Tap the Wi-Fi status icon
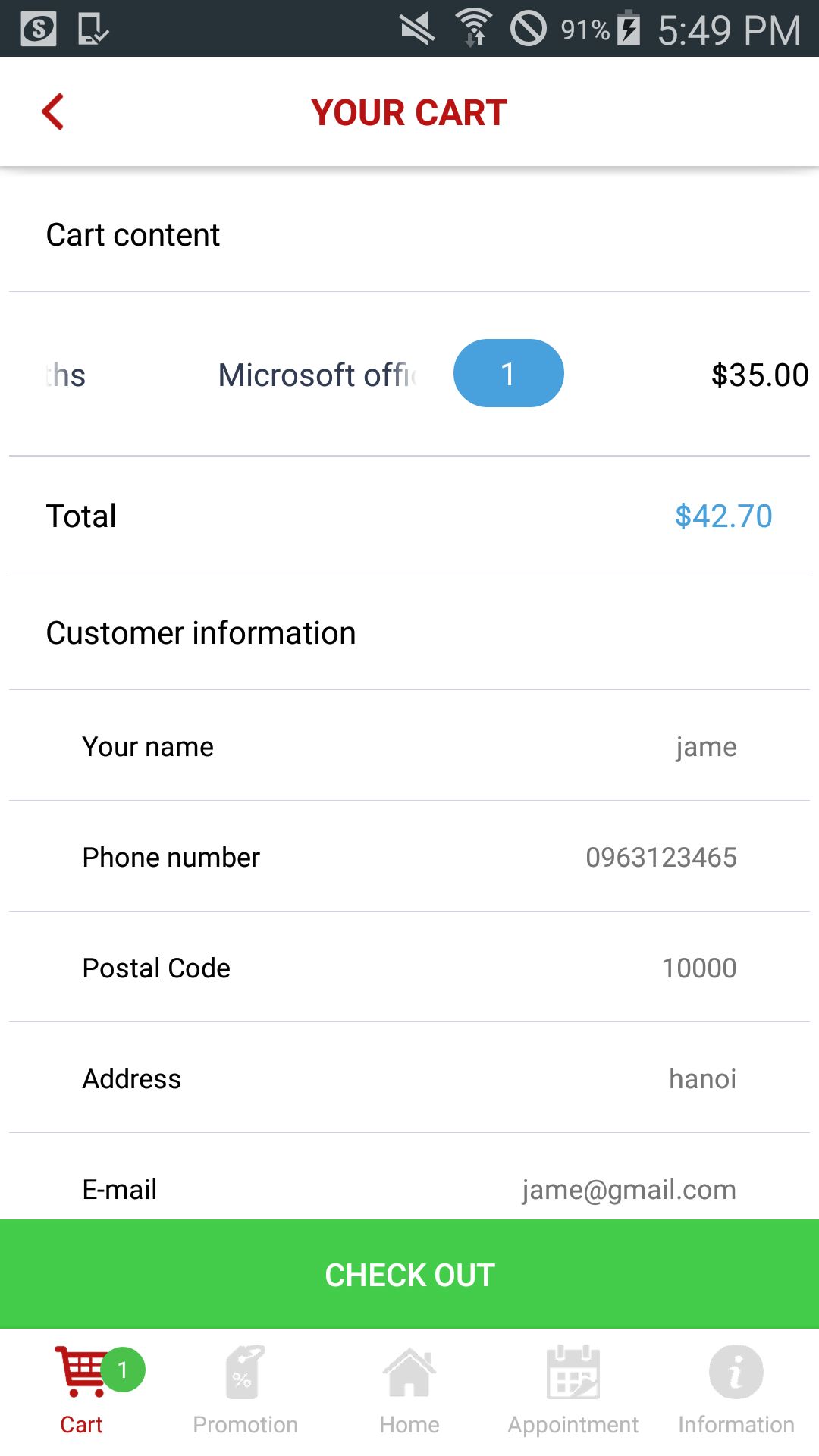819x1456 pixels. [x=474, y=29]
